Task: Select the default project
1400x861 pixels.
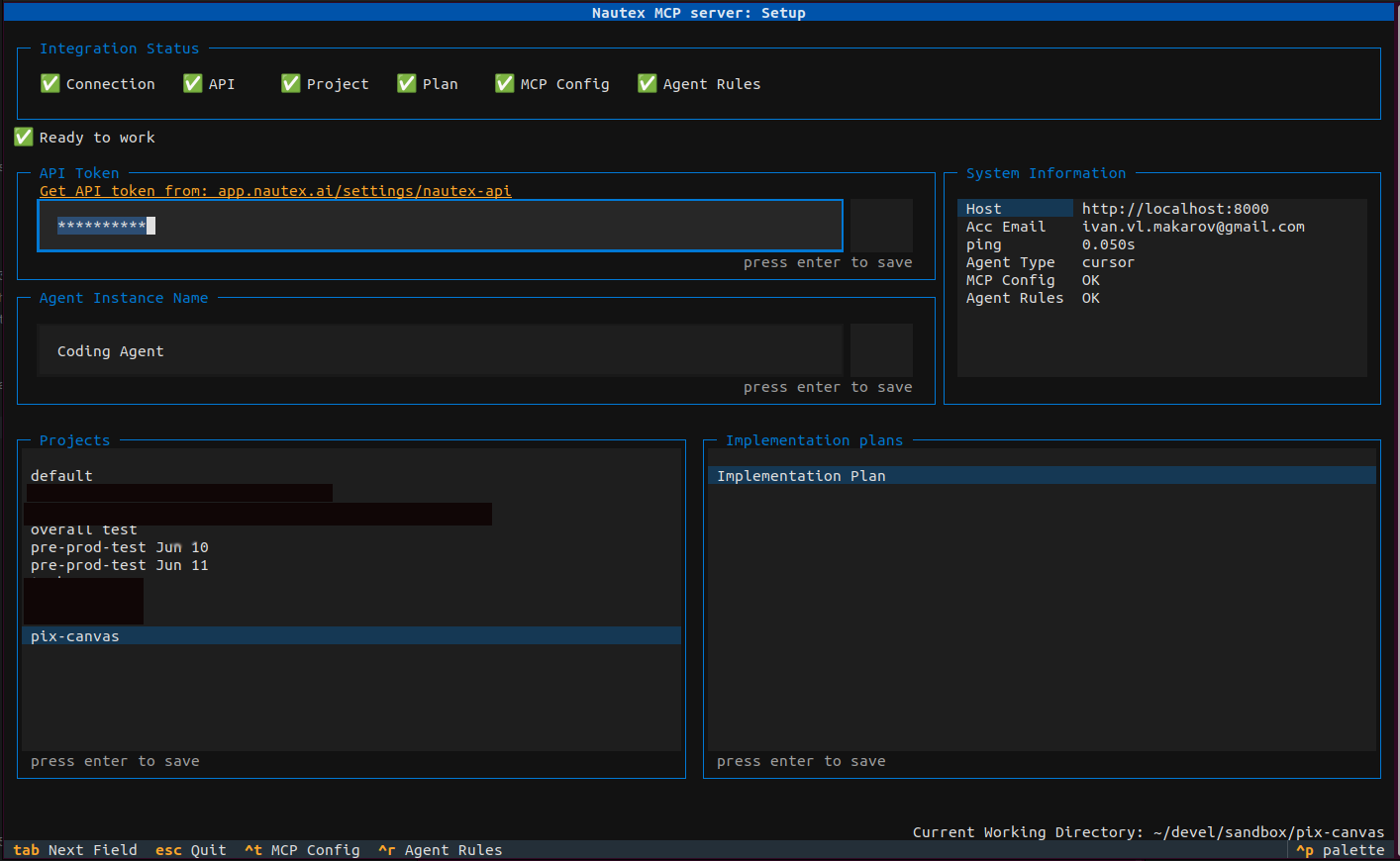Action: tap(61, 476)
